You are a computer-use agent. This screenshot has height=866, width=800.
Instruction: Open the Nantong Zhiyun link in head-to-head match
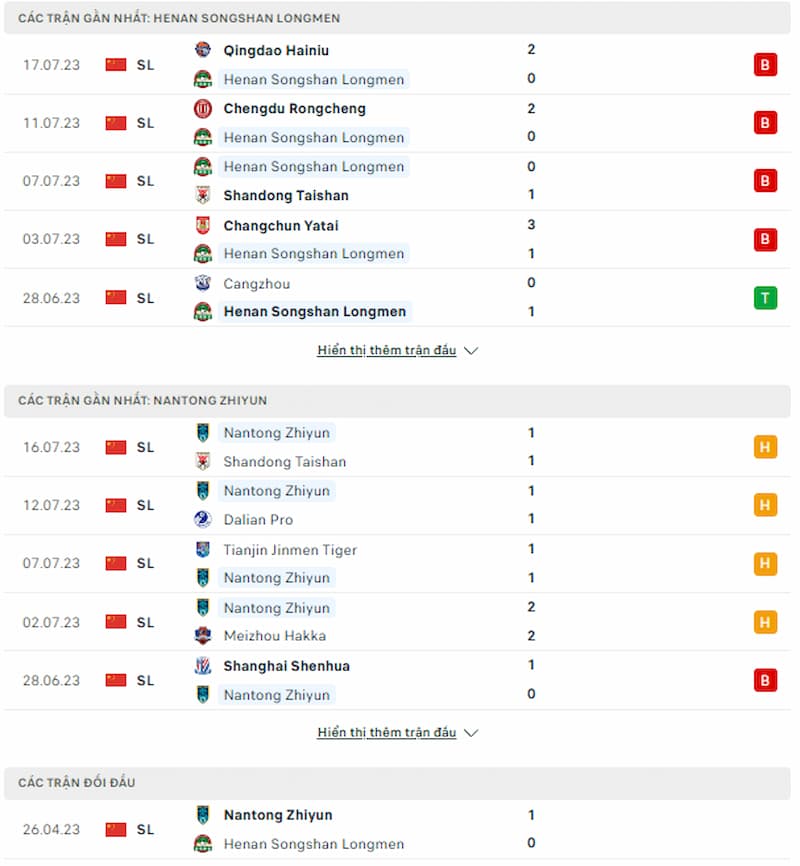pyautogui.click(x=278, y=815)
